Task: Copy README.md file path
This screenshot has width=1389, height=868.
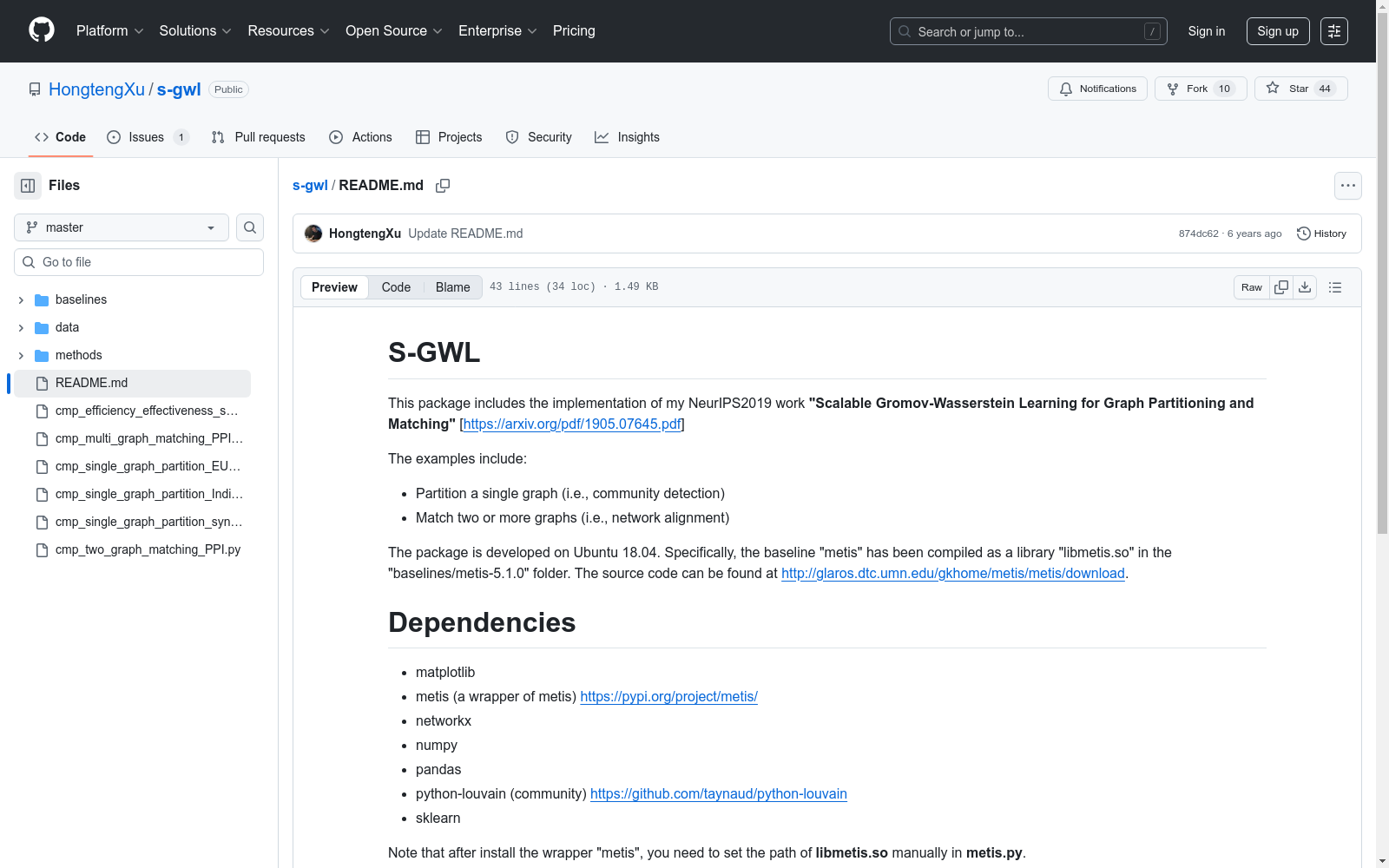Action: pyautogui.click(x=443, y=186)
